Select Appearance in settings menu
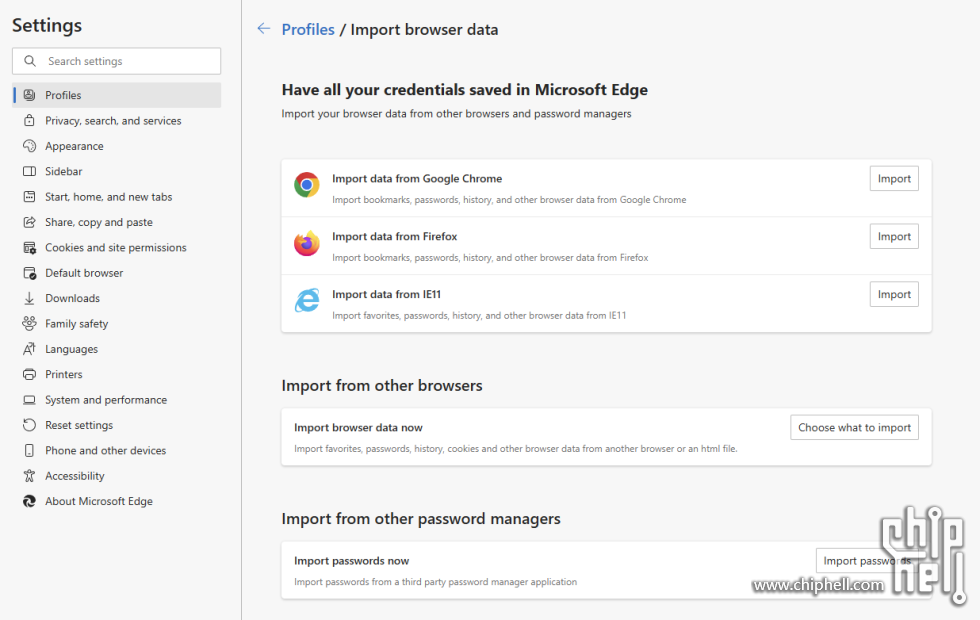This screenshot has width=980, height=620. point(116,146)
